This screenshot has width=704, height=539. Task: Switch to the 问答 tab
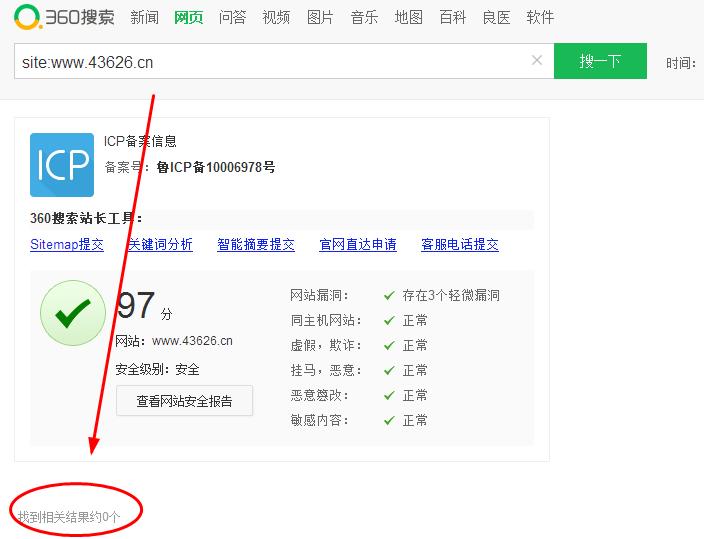tap(232, 18)
